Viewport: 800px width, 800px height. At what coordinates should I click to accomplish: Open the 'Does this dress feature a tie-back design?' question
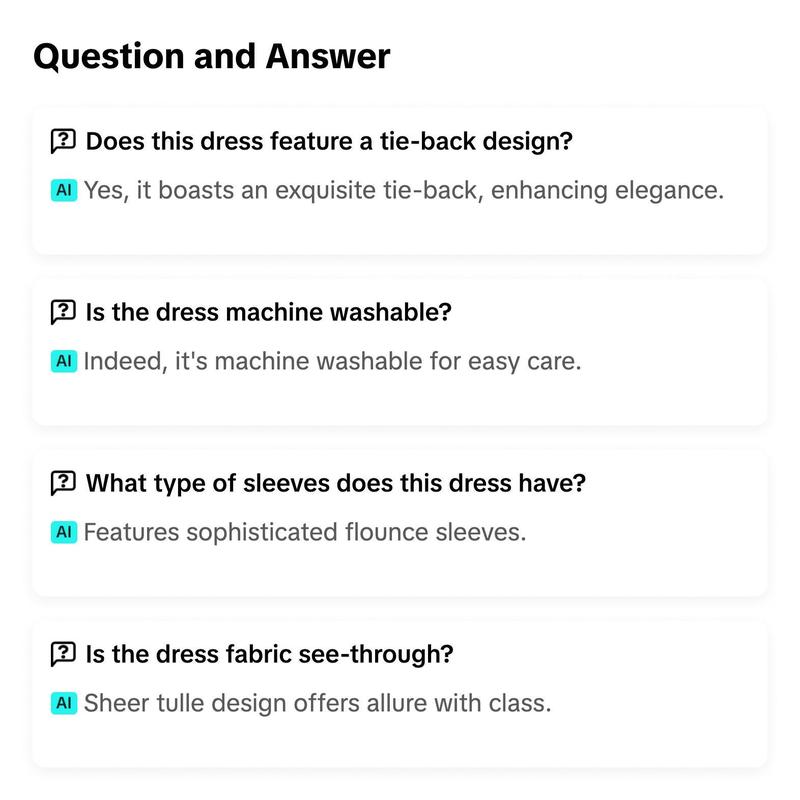coord(329,141)
